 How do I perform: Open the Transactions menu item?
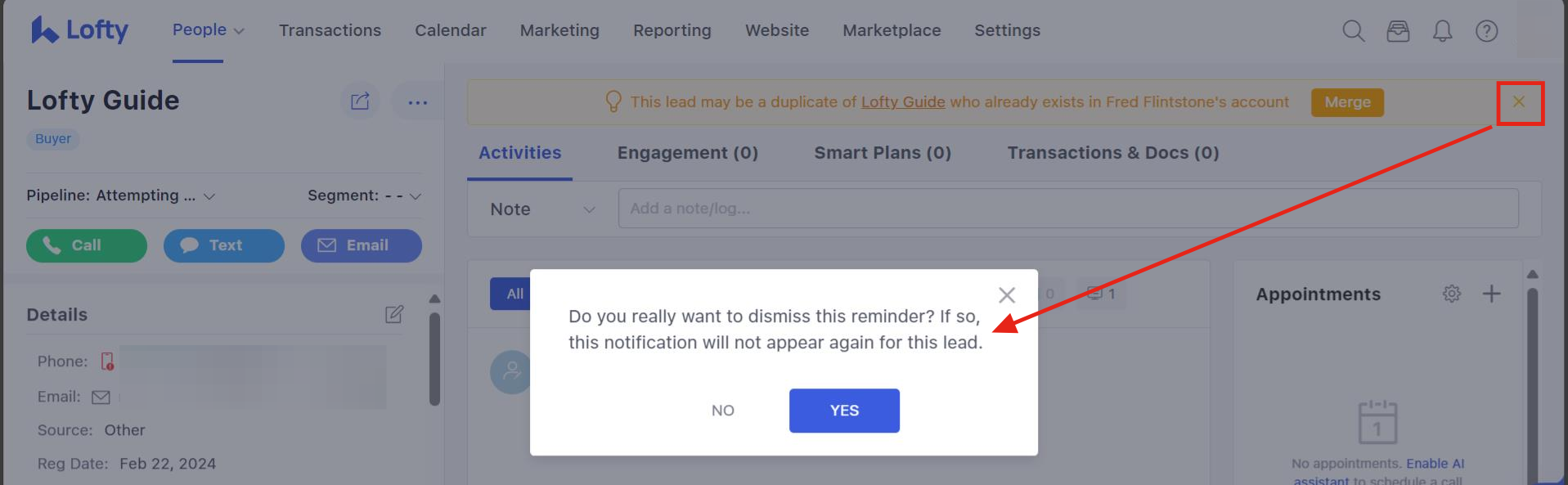pos(330,30)
